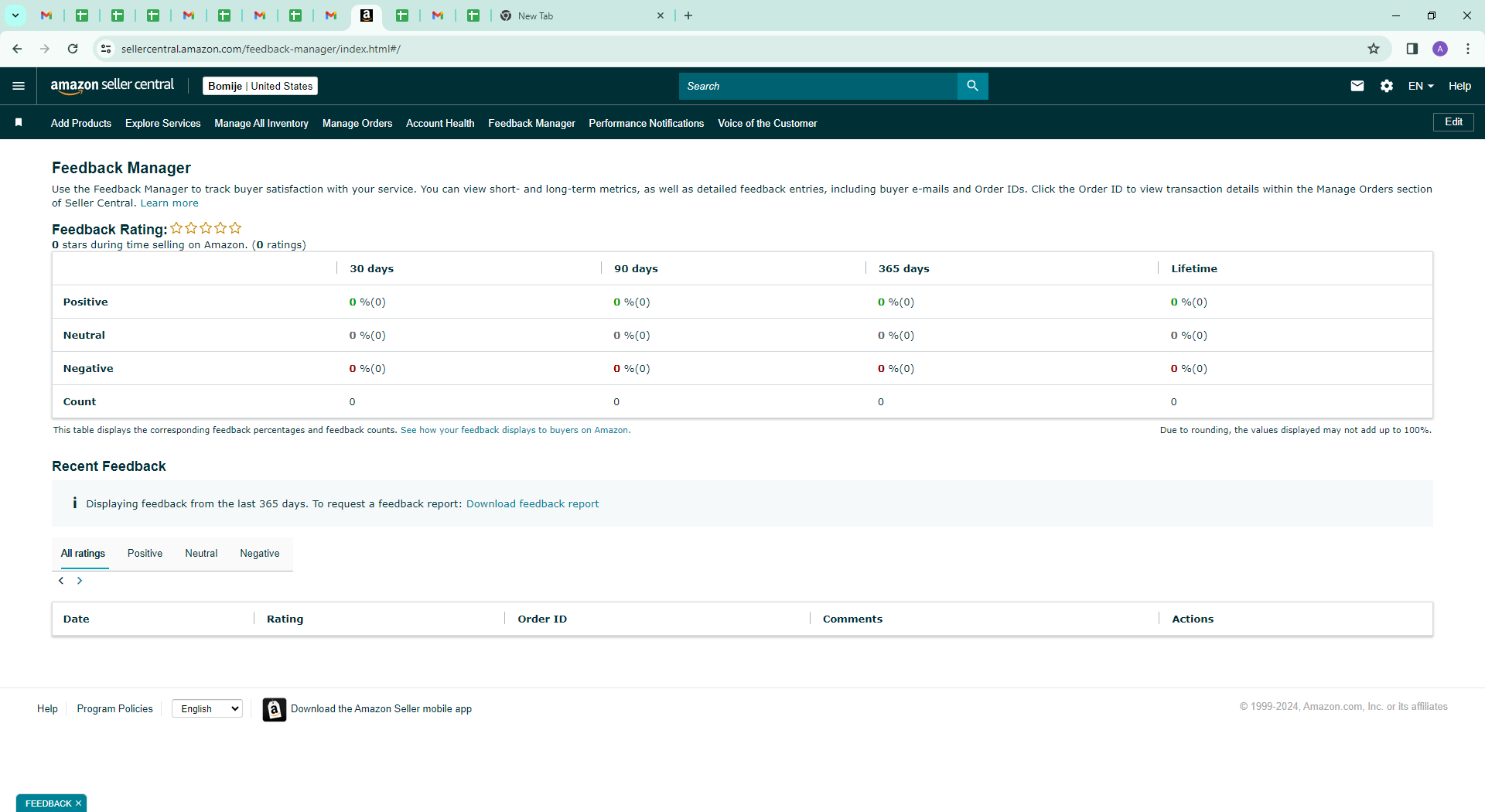Viewport: 1485px width, 812px height.
Task: Open Performance Notifications
Action: pos(647,123)
